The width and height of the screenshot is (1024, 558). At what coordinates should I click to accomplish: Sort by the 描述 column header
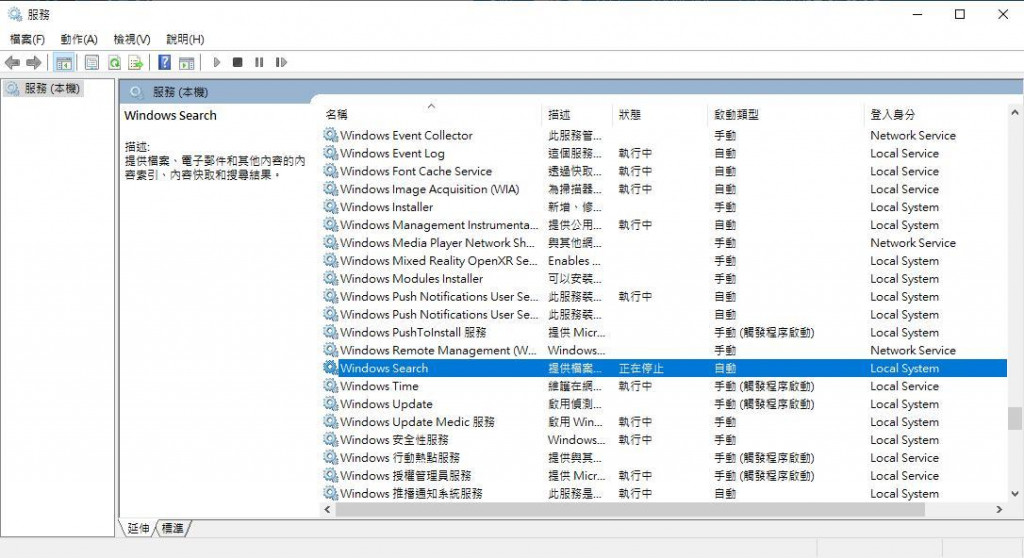coord(577,114)
